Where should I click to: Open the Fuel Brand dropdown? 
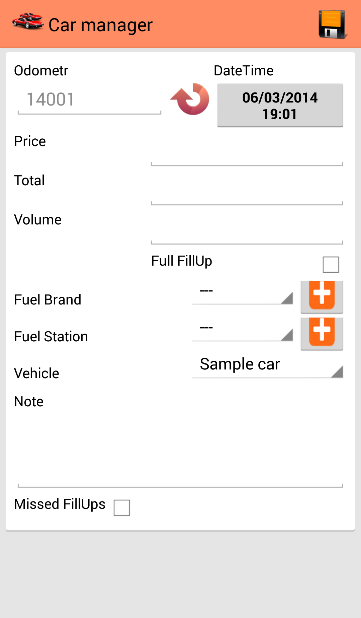242,294
